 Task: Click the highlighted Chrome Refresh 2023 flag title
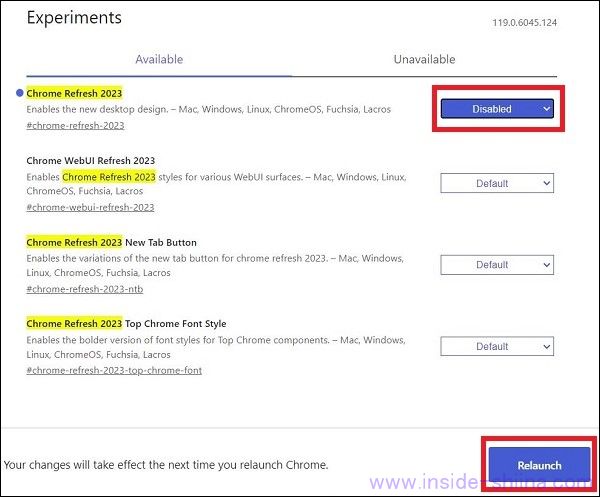[74, 93]
